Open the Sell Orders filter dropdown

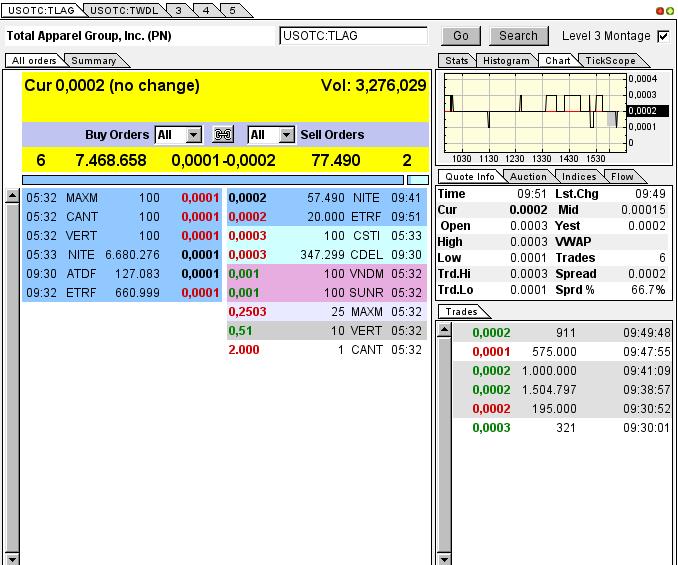[286, 135]
